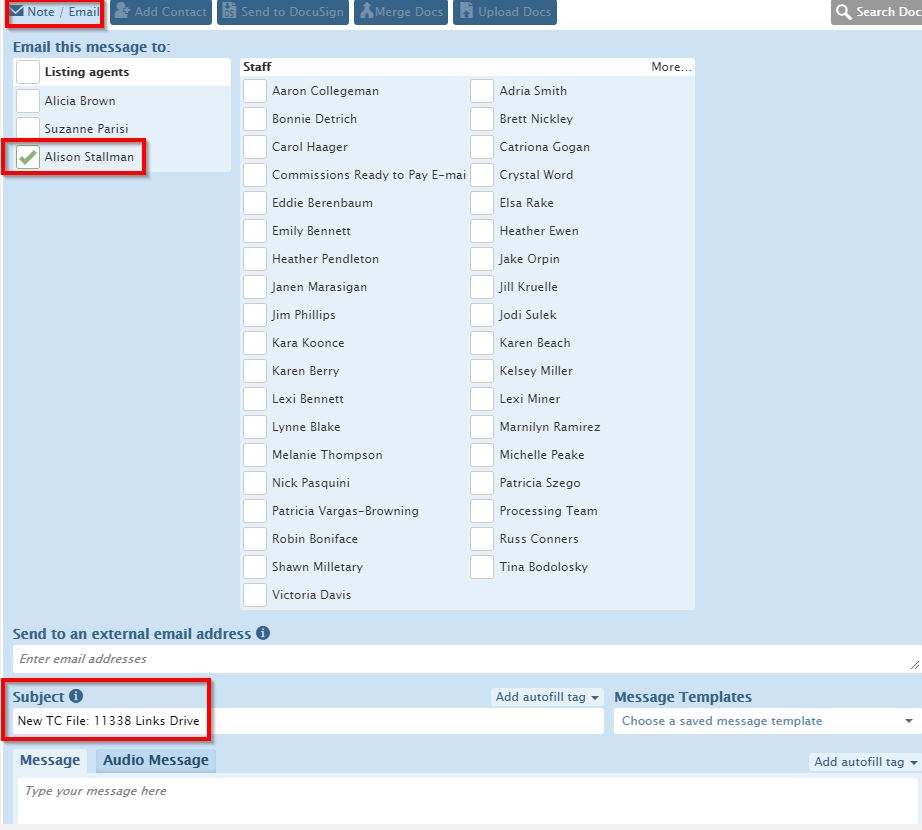Screen dimensions: 922x830
Task: Click Send to DocuSign button
Action: coord(283,12)
